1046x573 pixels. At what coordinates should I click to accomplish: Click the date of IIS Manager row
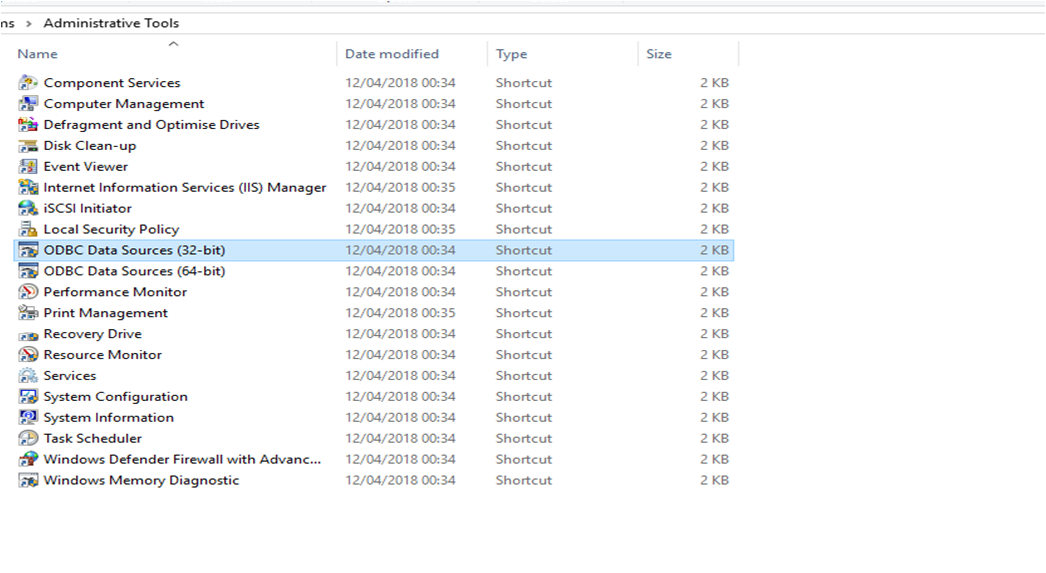coord(400,187)
